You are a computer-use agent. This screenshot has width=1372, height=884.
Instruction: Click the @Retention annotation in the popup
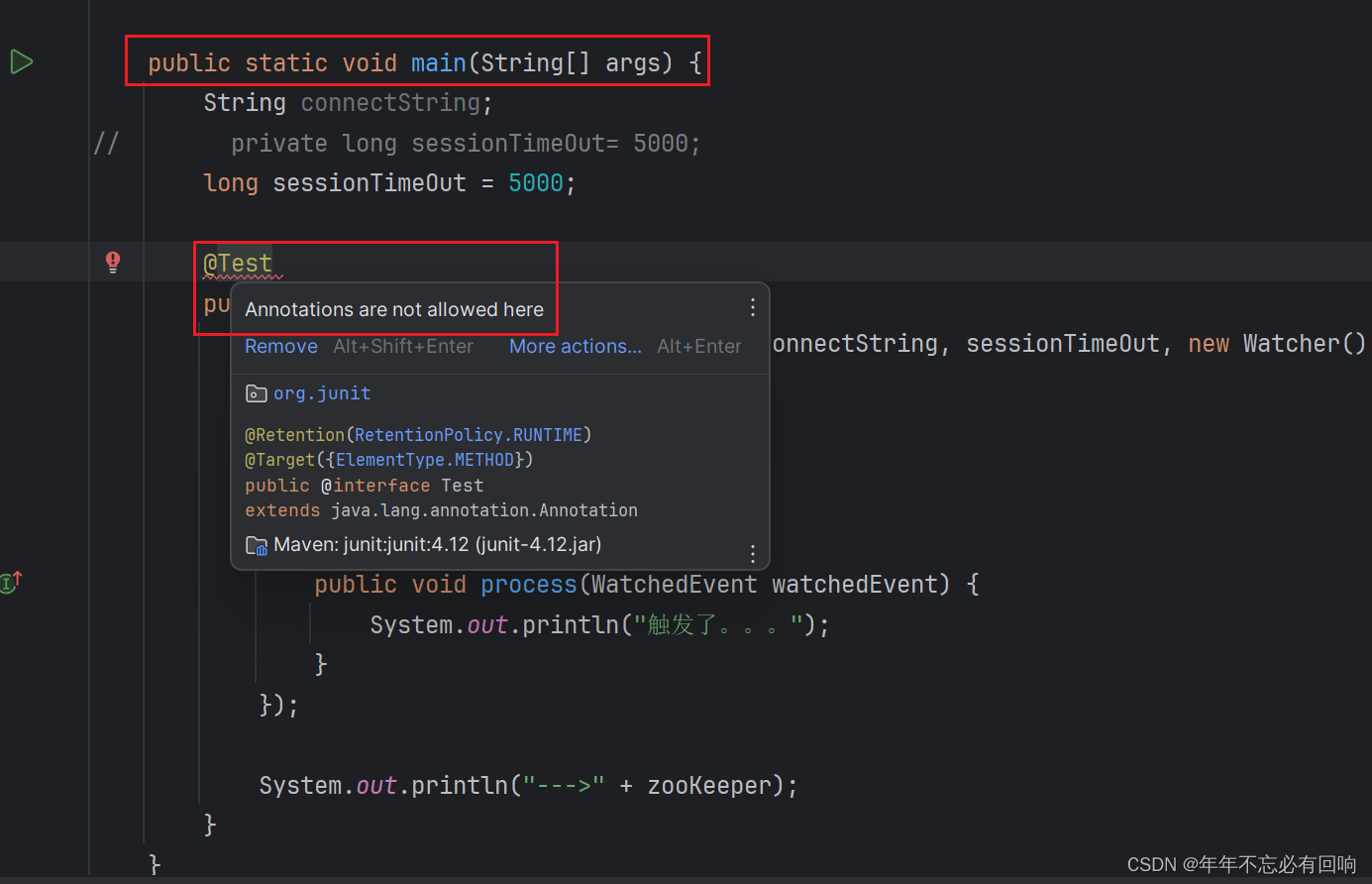coord(294,435)
